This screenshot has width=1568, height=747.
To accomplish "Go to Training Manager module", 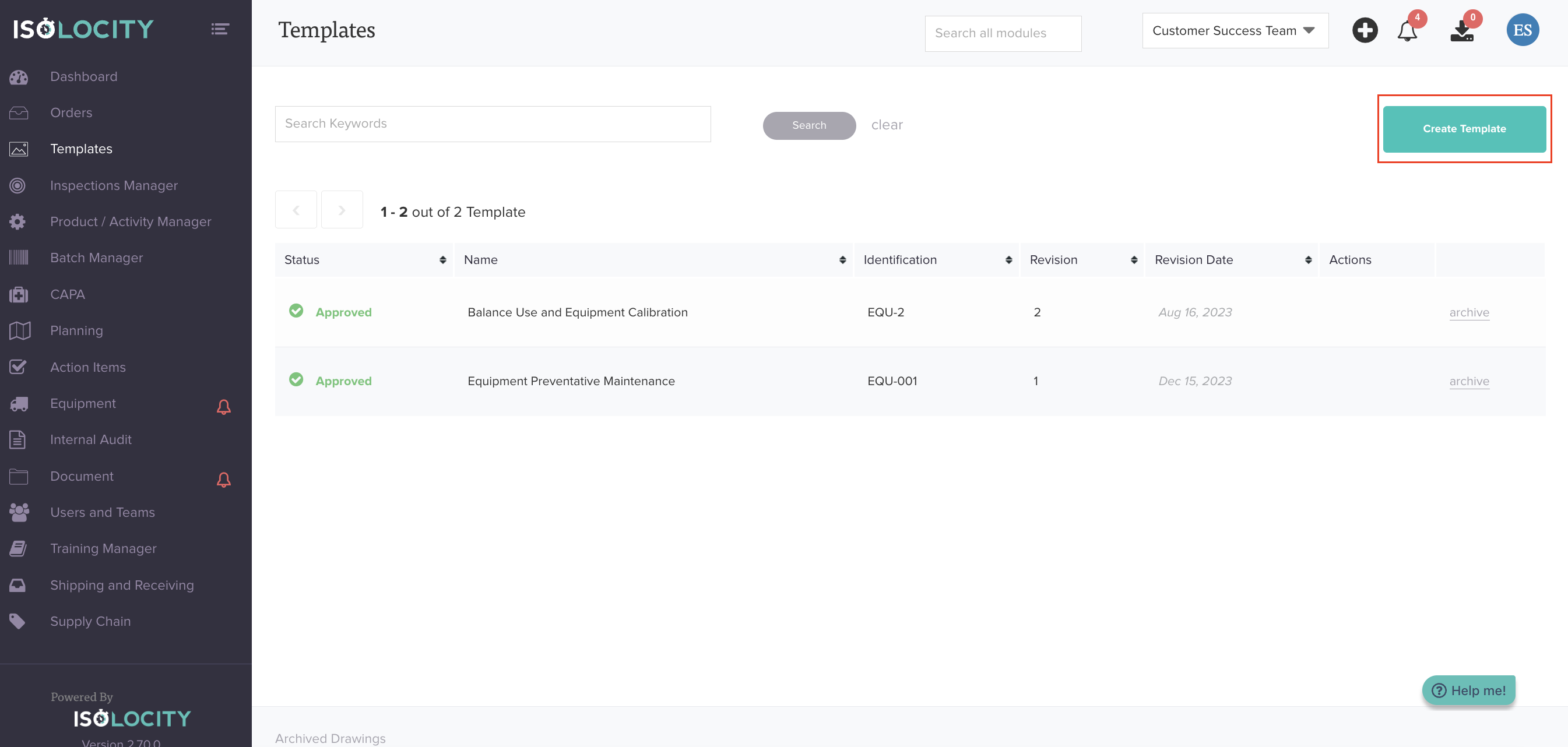I will click(x=104, y=549).
